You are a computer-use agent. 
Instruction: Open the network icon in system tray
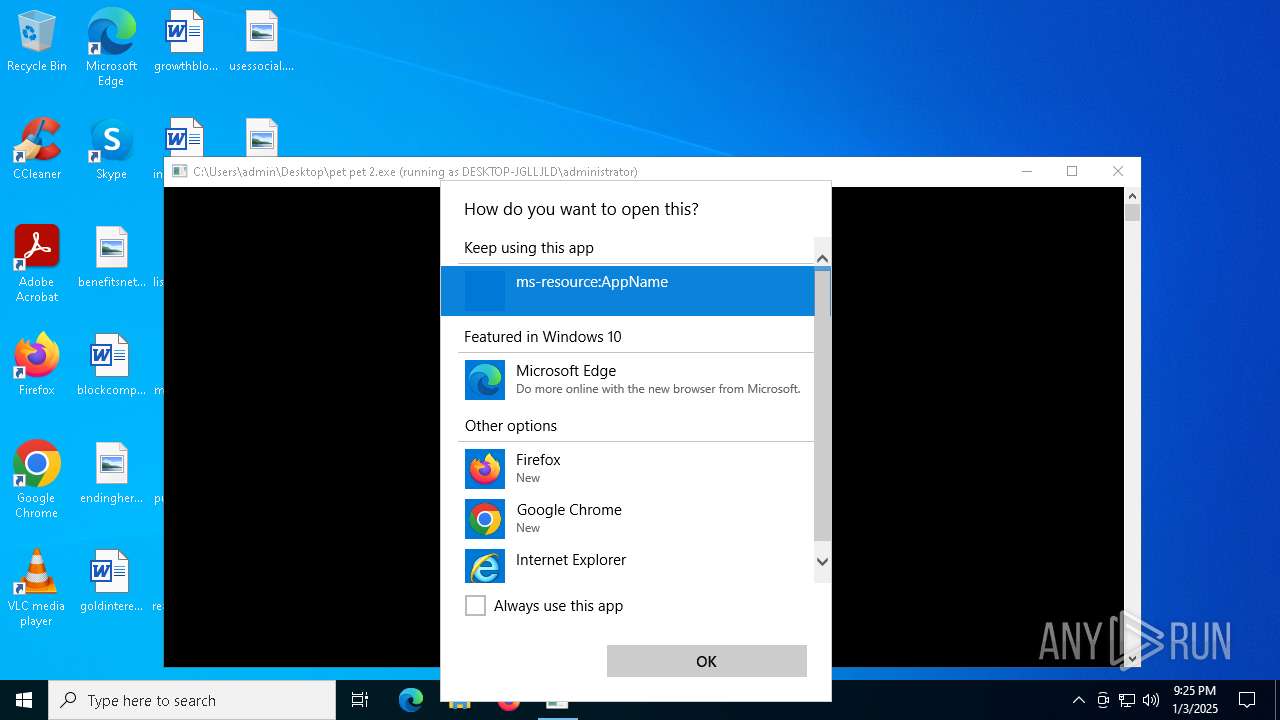point(1127,700)
